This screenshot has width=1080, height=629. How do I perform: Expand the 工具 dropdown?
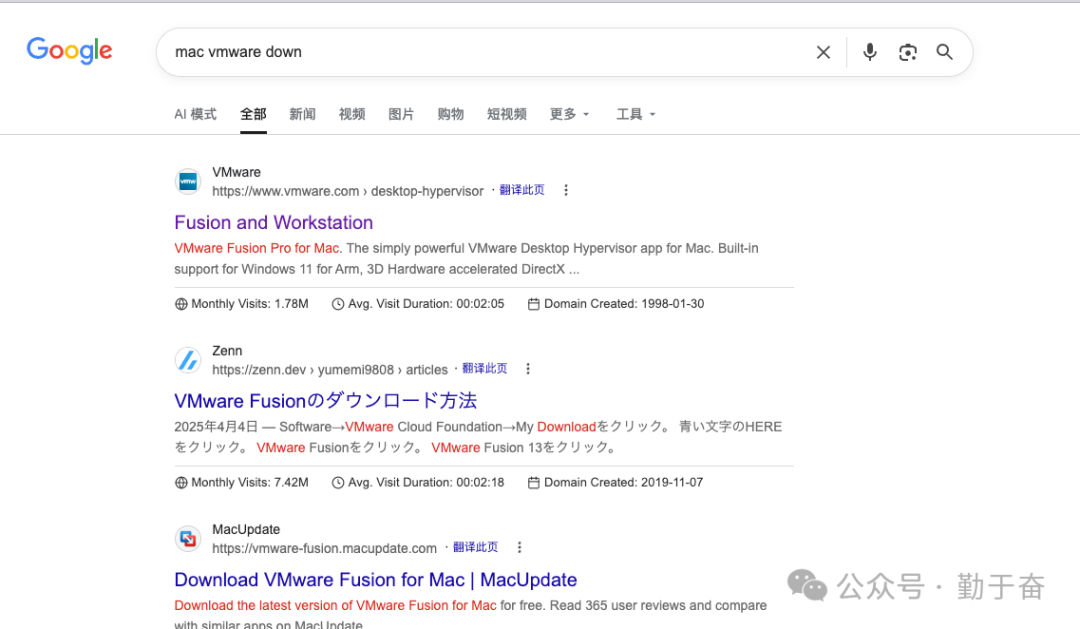point(635,114)
